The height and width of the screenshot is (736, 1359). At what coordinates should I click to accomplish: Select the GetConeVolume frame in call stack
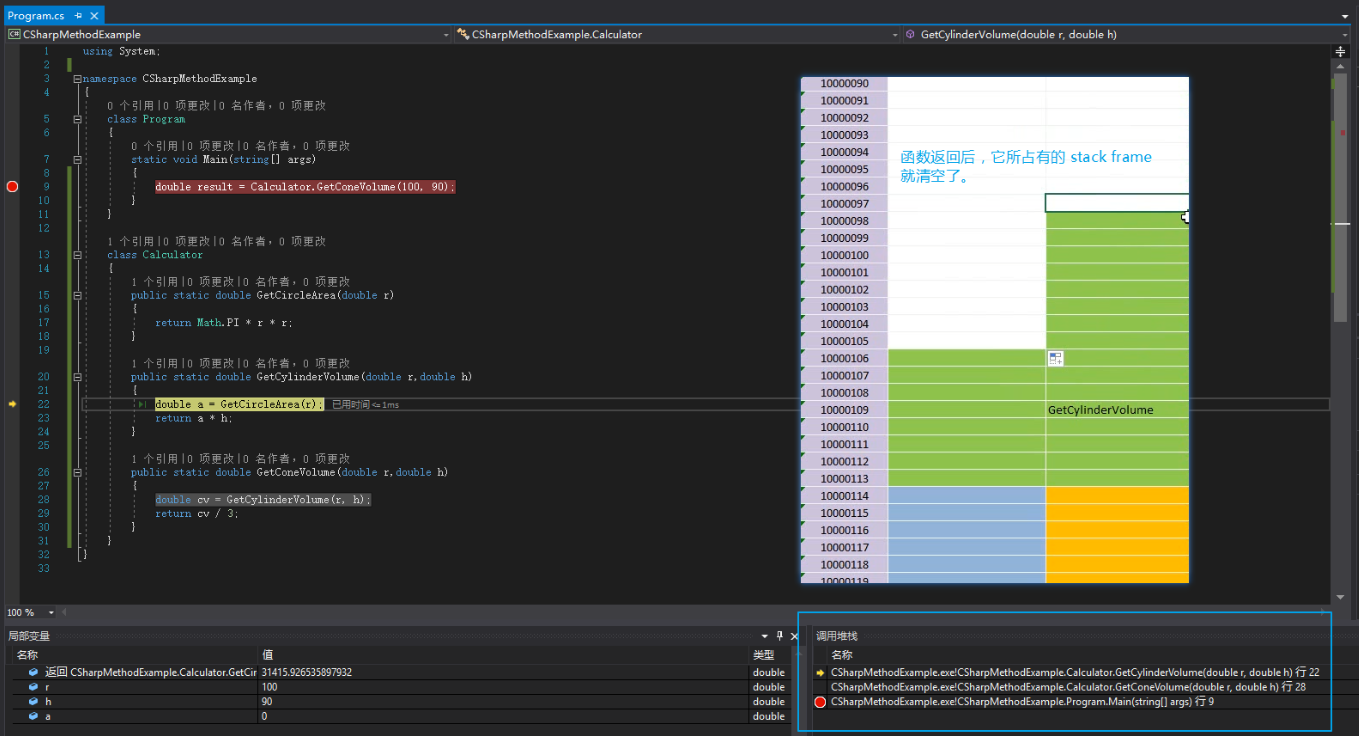(1068, 687)
